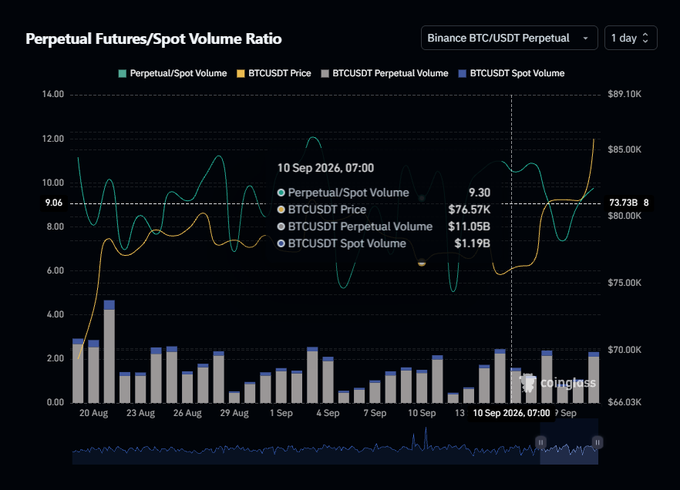Click the tooltip date '10 Sep 2026, 07:00'
Screen dimensions: 680x490
point(325,168)
